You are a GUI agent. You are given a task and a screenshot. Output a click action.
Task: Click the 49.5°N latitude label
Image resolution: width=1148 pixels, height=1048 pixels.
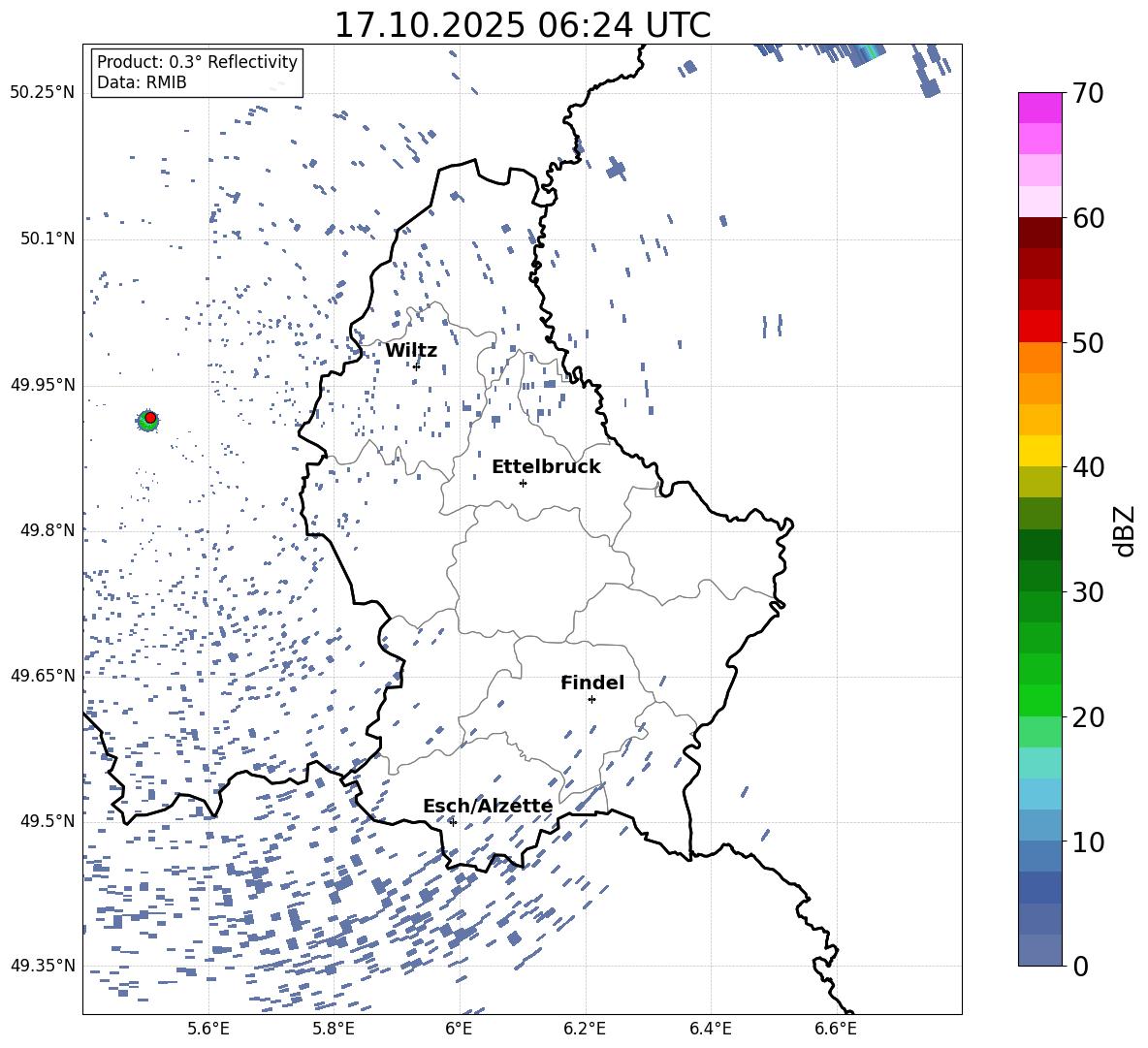click(48, 821)
